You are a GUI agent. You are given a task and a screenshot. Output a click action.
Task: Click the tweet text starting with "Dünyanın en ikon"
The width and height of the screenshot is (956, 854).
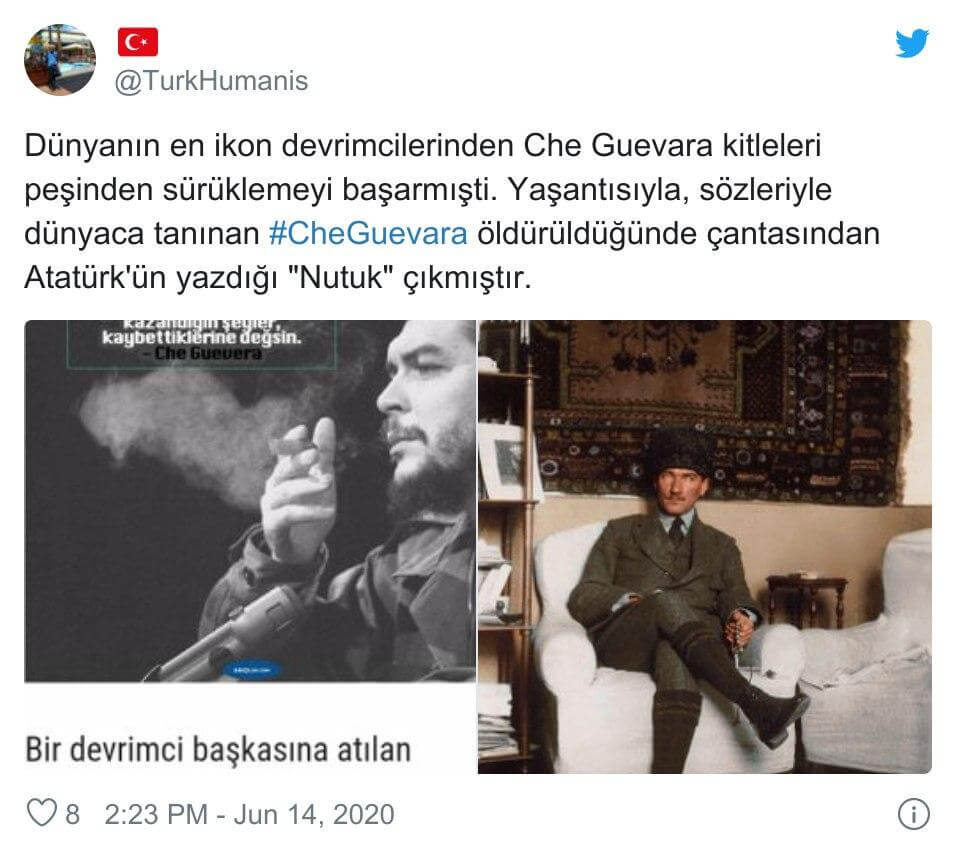pos(452,212)
